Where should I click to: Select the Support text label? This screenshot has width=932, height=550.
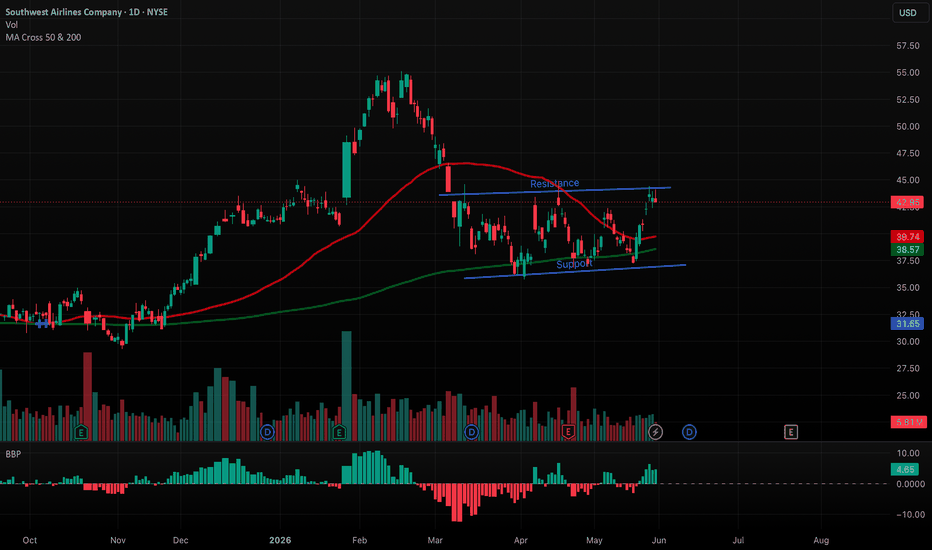(x=574, y=264)
